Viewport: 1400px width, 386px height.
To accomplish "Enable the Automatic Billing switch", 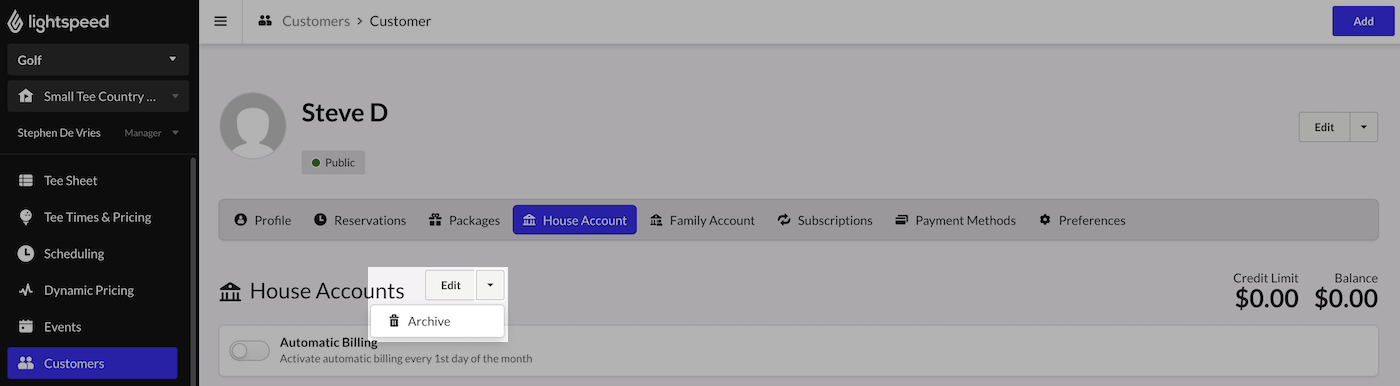I will pos(250,350).
